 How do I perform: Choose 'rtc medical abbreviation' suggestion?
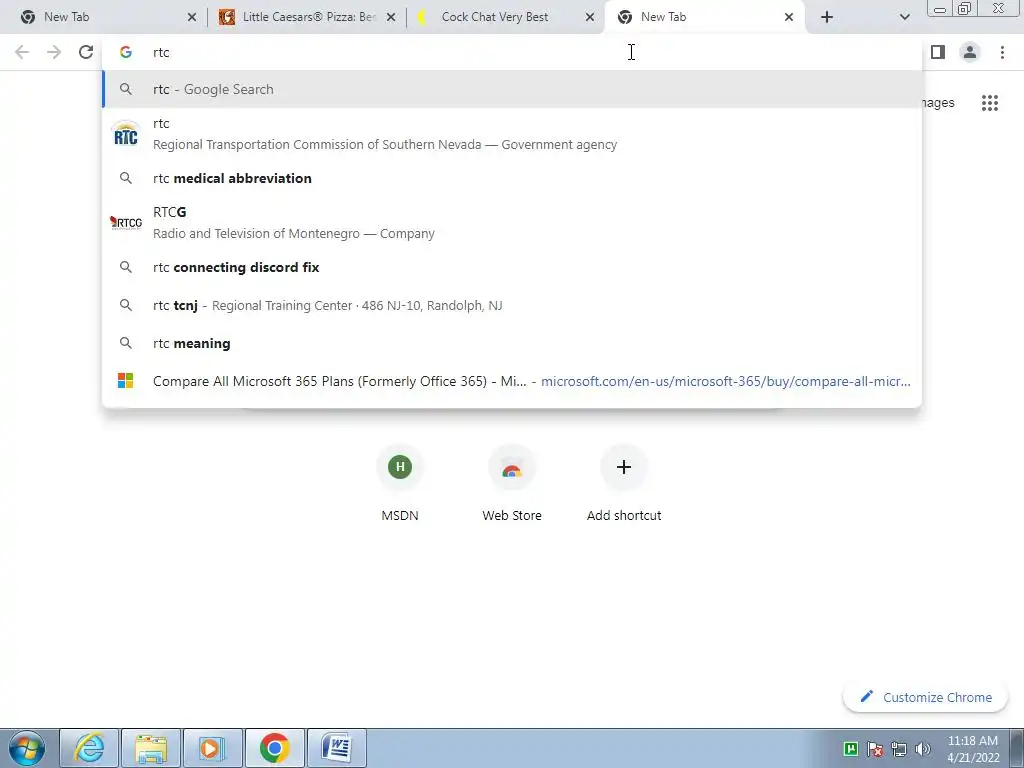coord(512,178)
